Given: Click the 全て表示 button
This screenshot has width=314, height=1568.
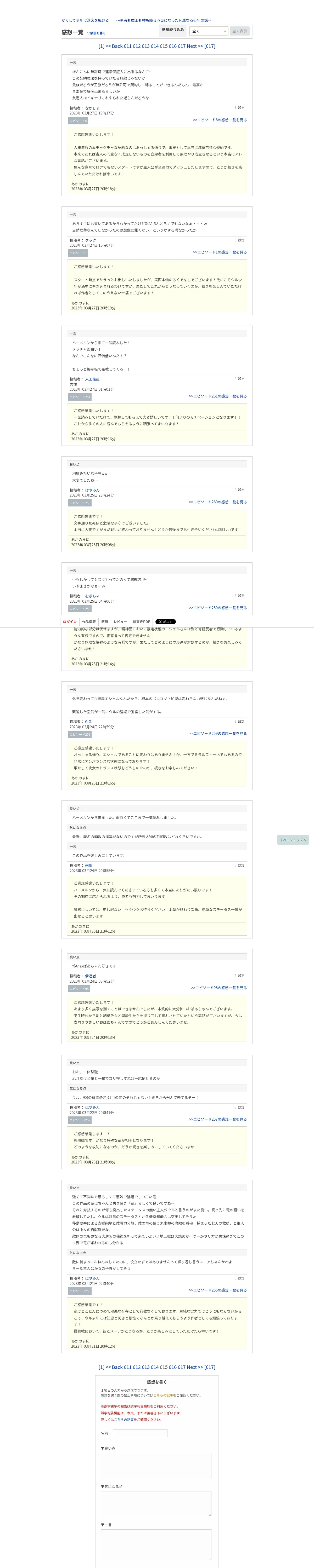Looking at the screenshot, I should tap(240, 31).
